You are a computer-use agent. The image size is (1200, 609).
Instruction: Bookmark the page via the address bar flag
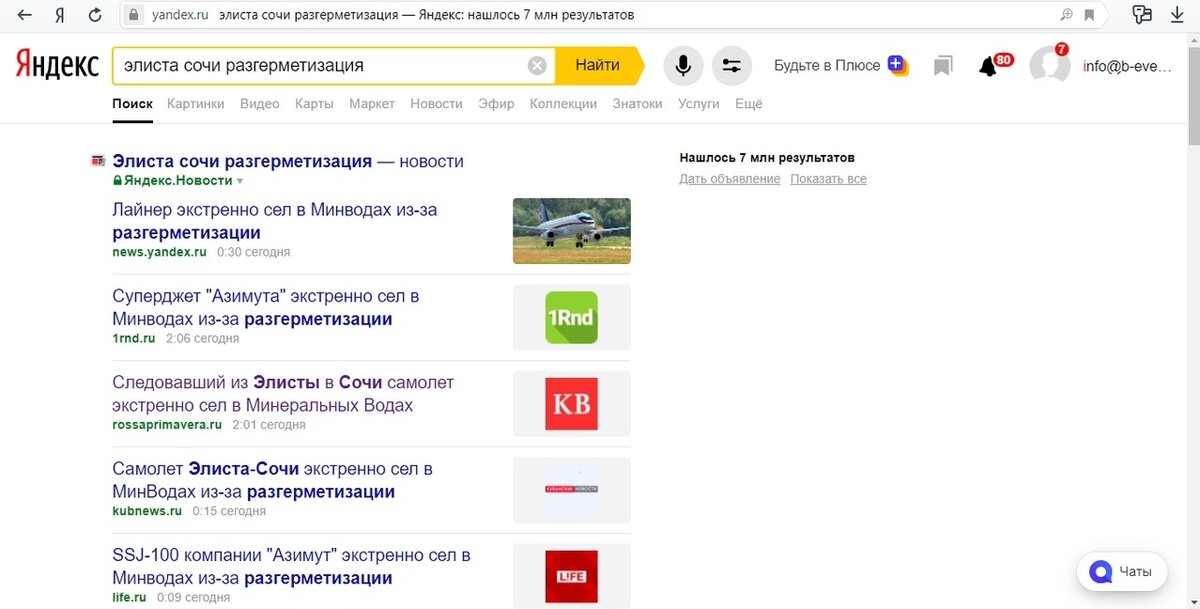pyautogui.click(x=1089, y=15)
